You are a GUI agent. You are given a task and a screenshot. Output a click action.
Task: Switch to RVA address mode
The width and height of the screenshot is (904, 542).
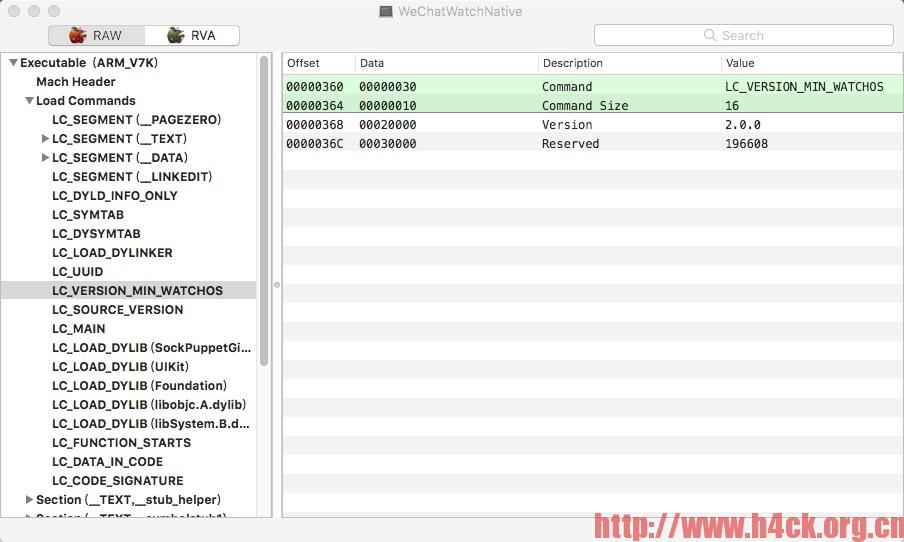[191, 35]
